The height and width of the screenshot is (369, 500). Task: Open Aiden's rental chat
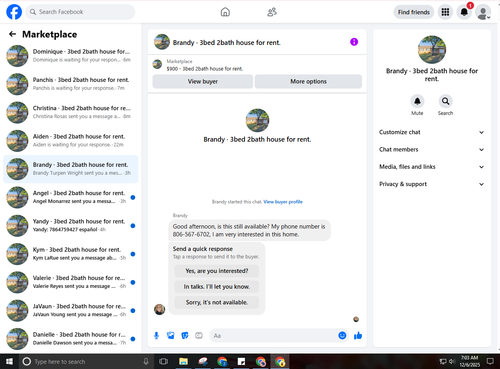pyautogui.click(x=71, y=141)
